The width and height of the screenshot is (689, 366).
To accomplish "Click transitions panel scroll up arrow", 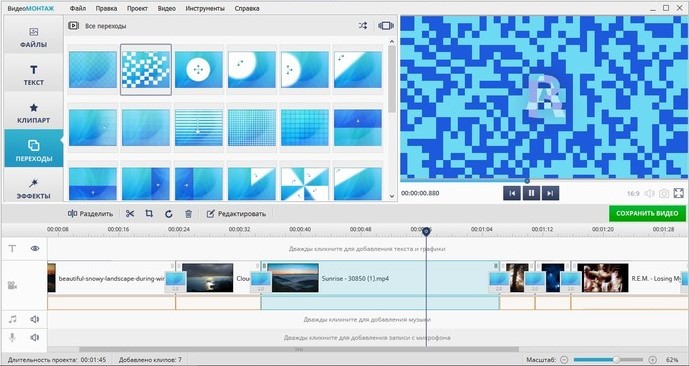I will 392,41.
